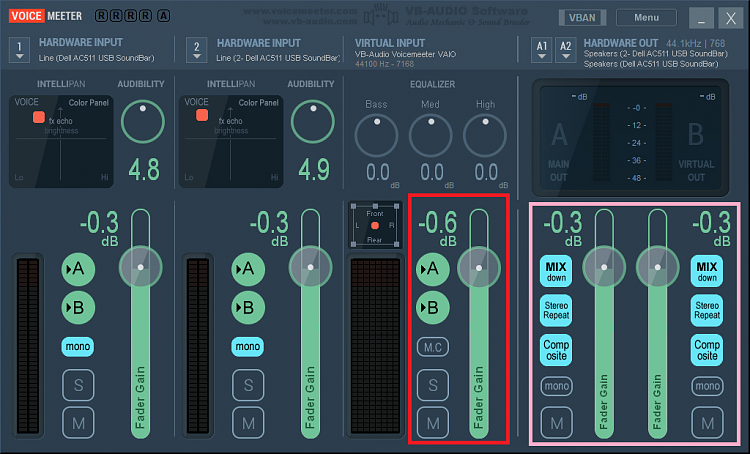Open the hardware input 1 device selector
Image resolution: width=750 pixels, height=454 pixels.
(19, 50)
